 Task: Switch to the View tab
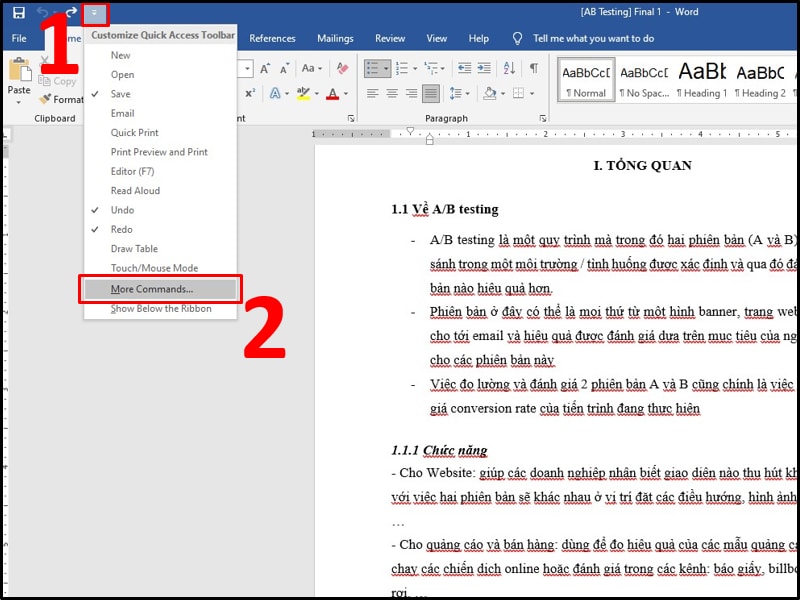437,38
